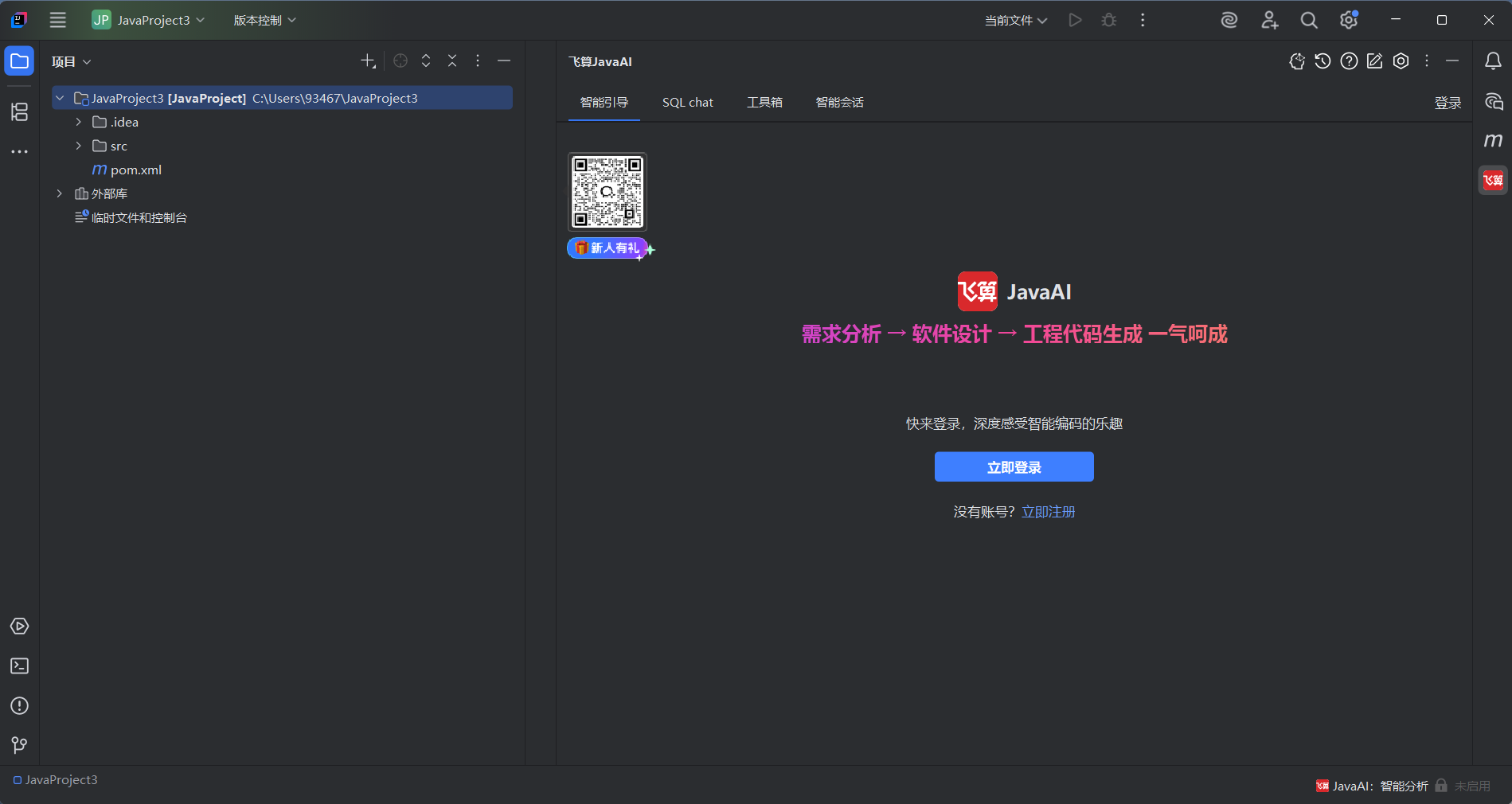Toggle the Feisuan JavaAI sidebar panel
The image size is (1512, 804).
(x=1493, y=181)
